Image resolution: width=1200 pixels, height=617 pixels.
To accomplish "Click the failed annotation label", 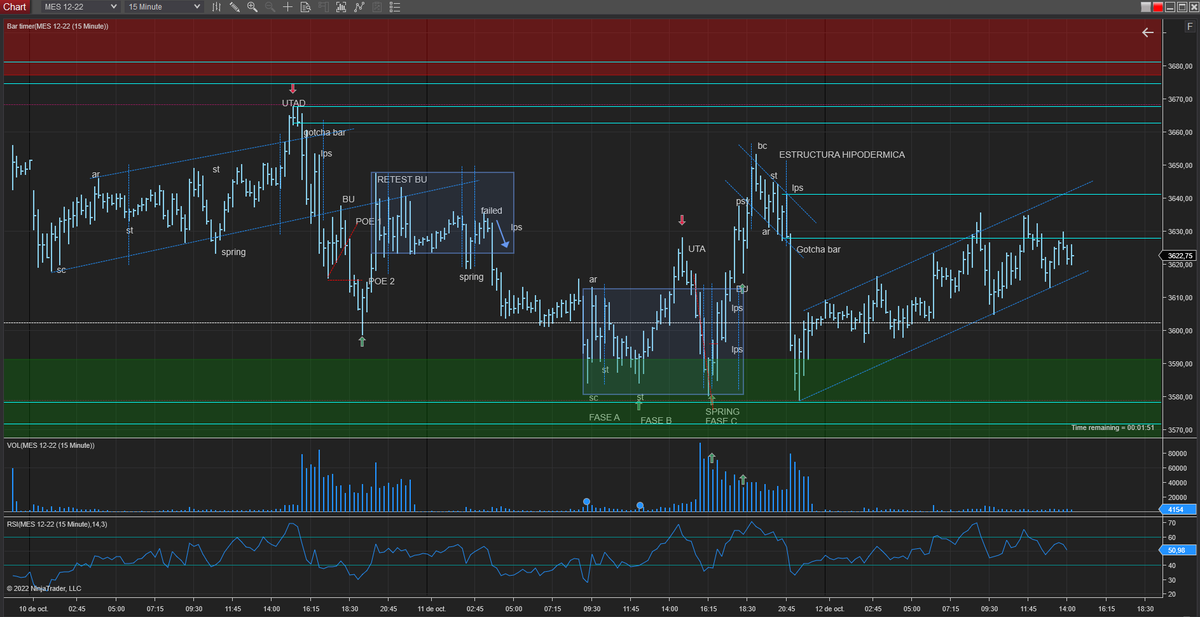I will point(491,211).
